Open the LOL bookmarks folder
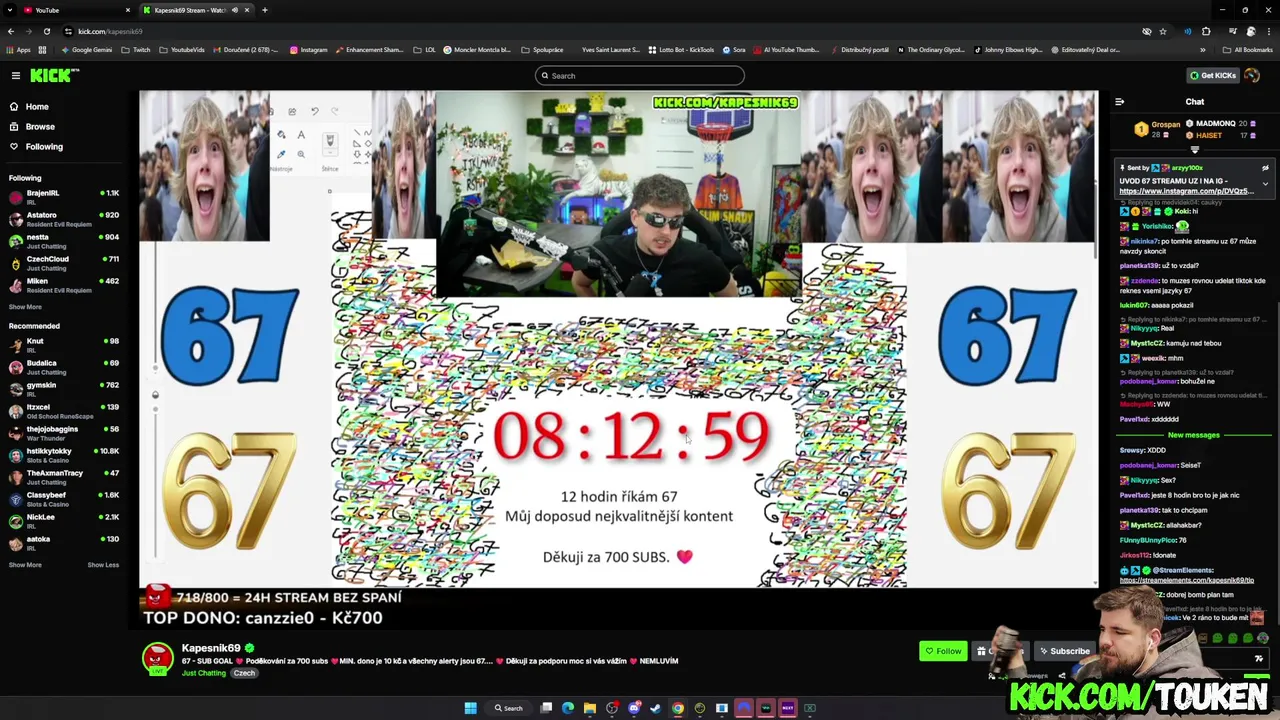1280x720 pixels. coord(425,50)
